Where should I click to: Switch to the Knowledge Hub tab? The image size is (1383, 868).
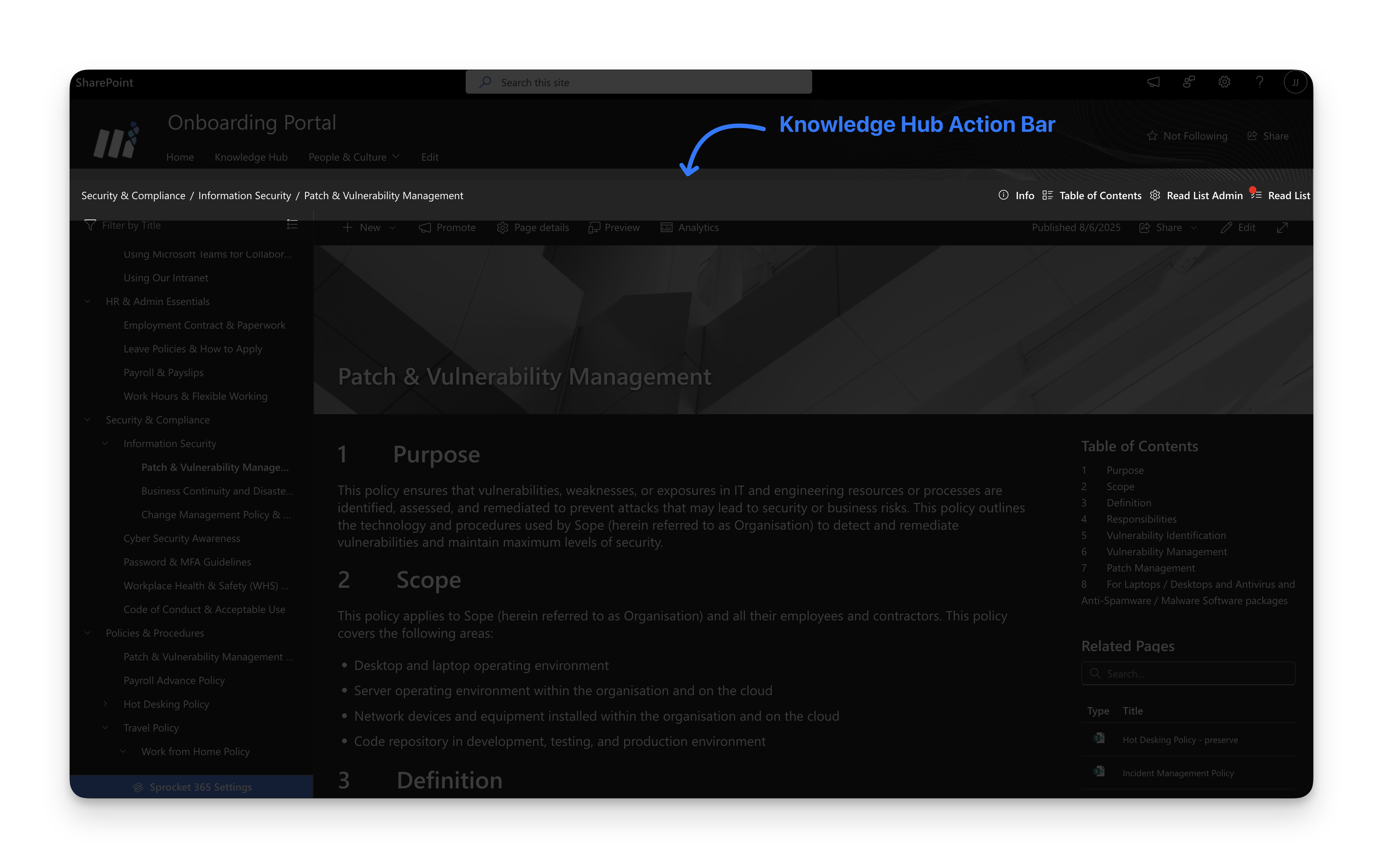[x=251, y=157]
